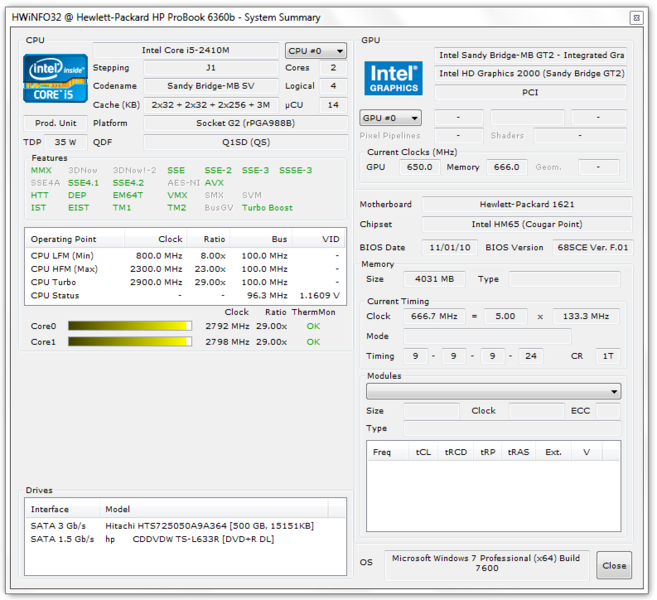657x600 pixels.
Task: Select the CPU Status row
Action: (x=185, y=295)
